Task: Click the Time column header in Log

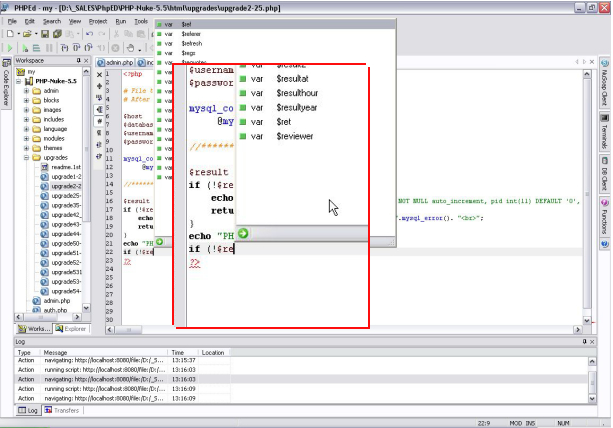Action: pyautogui.click(x=183, y=353)
